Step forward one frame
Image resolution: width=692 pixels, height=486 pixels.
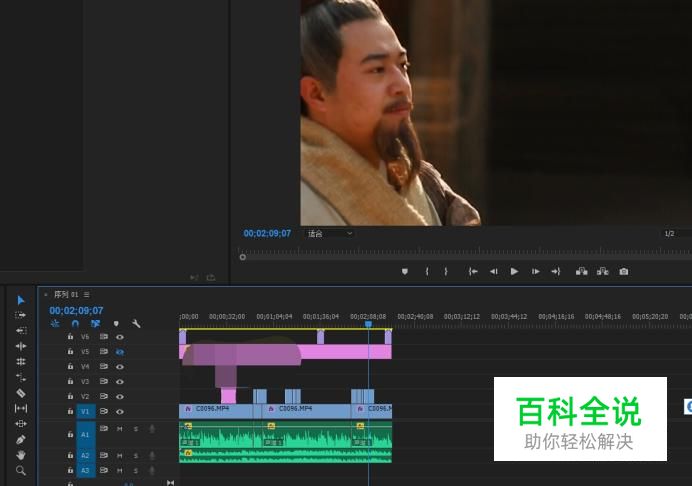coord(535,271)
